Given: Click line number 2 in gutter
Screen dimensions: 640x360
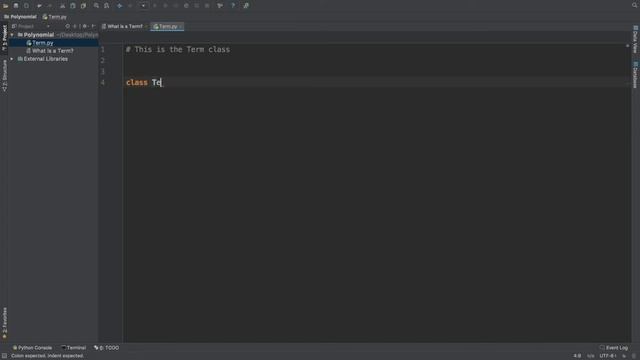Looking at the screenshot, I should coord(102,60).
